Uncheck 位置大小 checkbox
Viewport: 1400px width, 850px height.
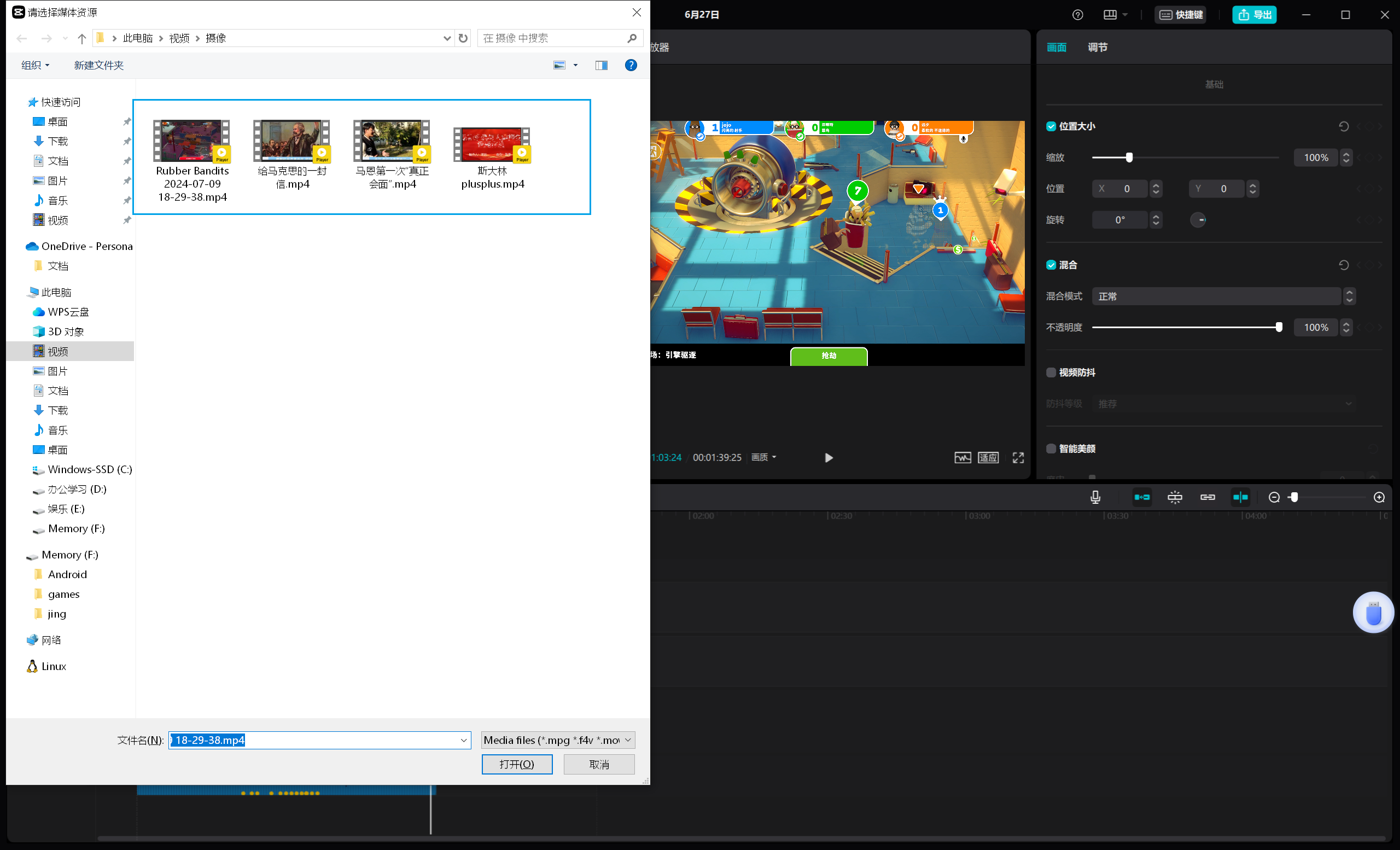[x=1051, y=126]
